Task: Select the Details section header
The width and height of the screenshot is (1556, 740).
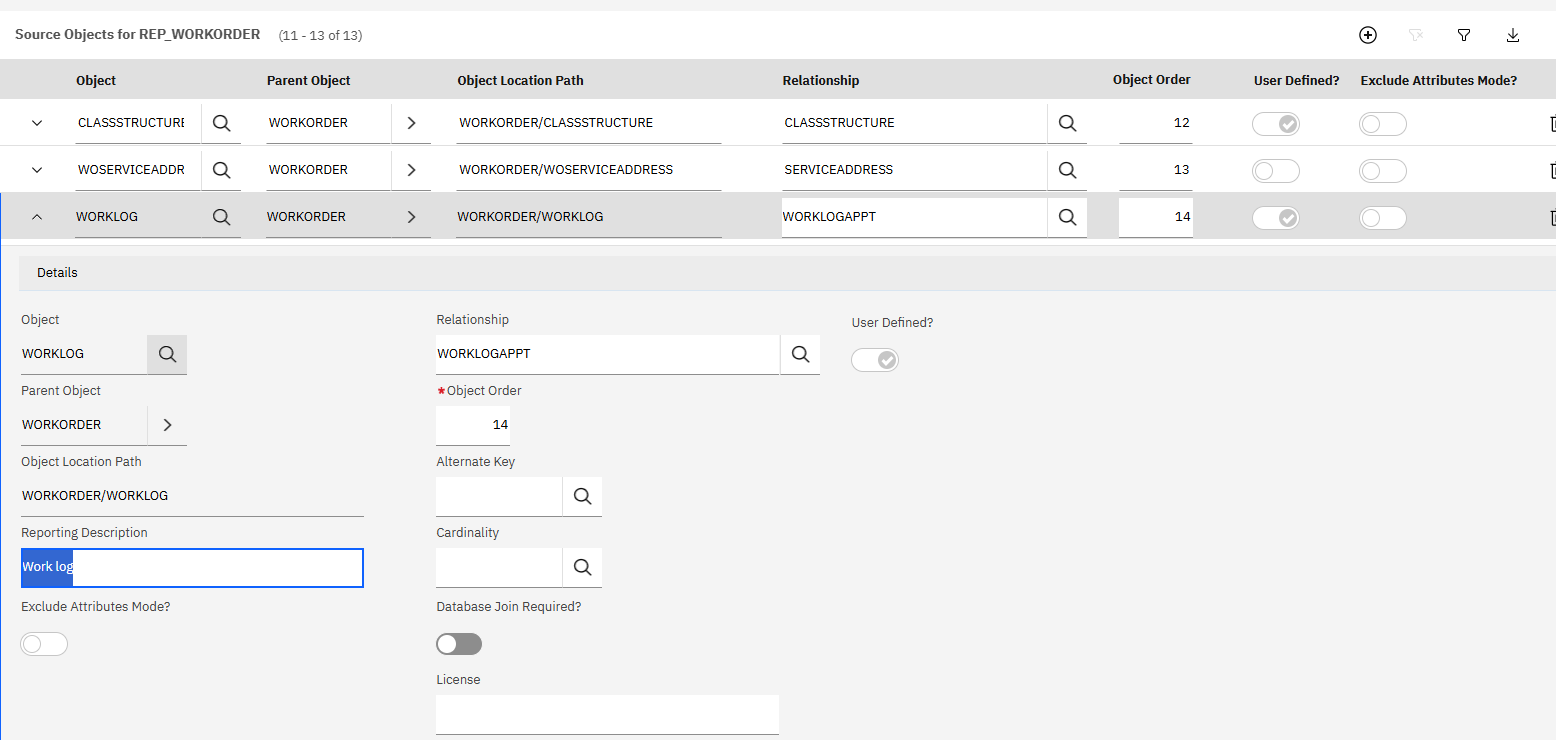Action: coord(57,272)
